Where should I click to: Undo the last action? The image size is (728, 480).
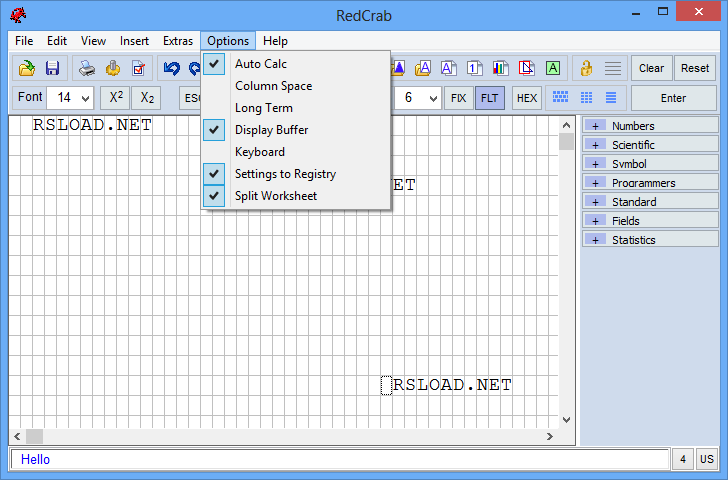pos(171,68)
